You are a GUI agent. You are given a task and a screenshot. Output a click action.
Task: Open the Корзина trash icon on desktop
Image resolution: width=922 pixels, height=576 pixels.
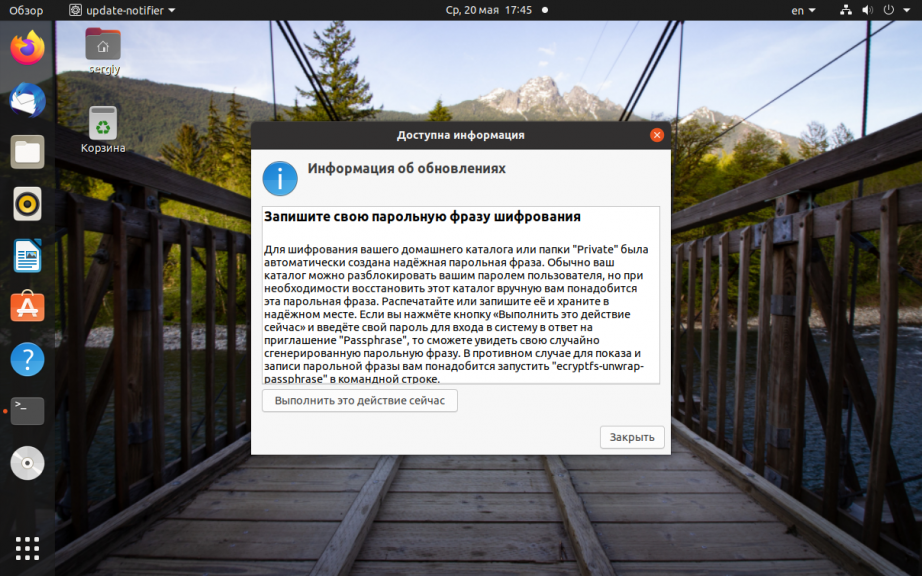point(103,130)
